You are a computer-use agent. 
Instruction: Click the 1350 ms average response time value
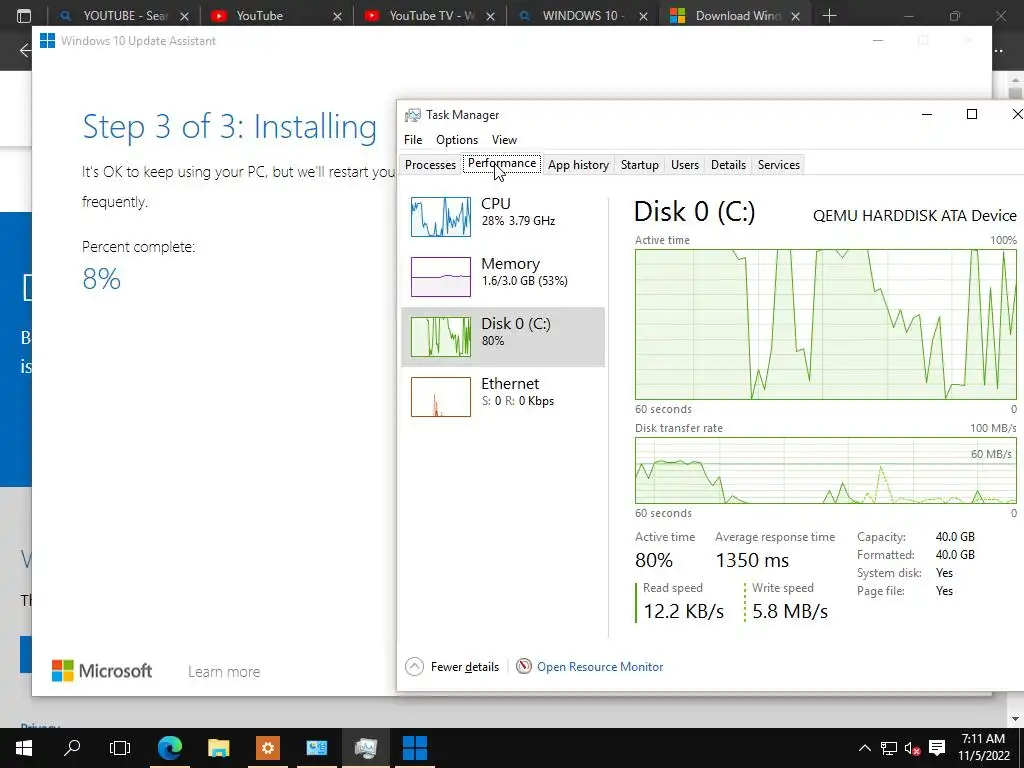pyautogui.click(x=752, y=560)
